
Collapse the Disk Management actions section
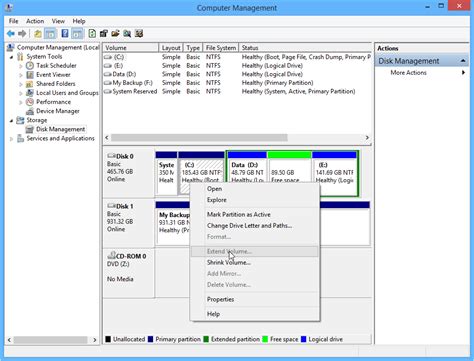coord(463,61)
